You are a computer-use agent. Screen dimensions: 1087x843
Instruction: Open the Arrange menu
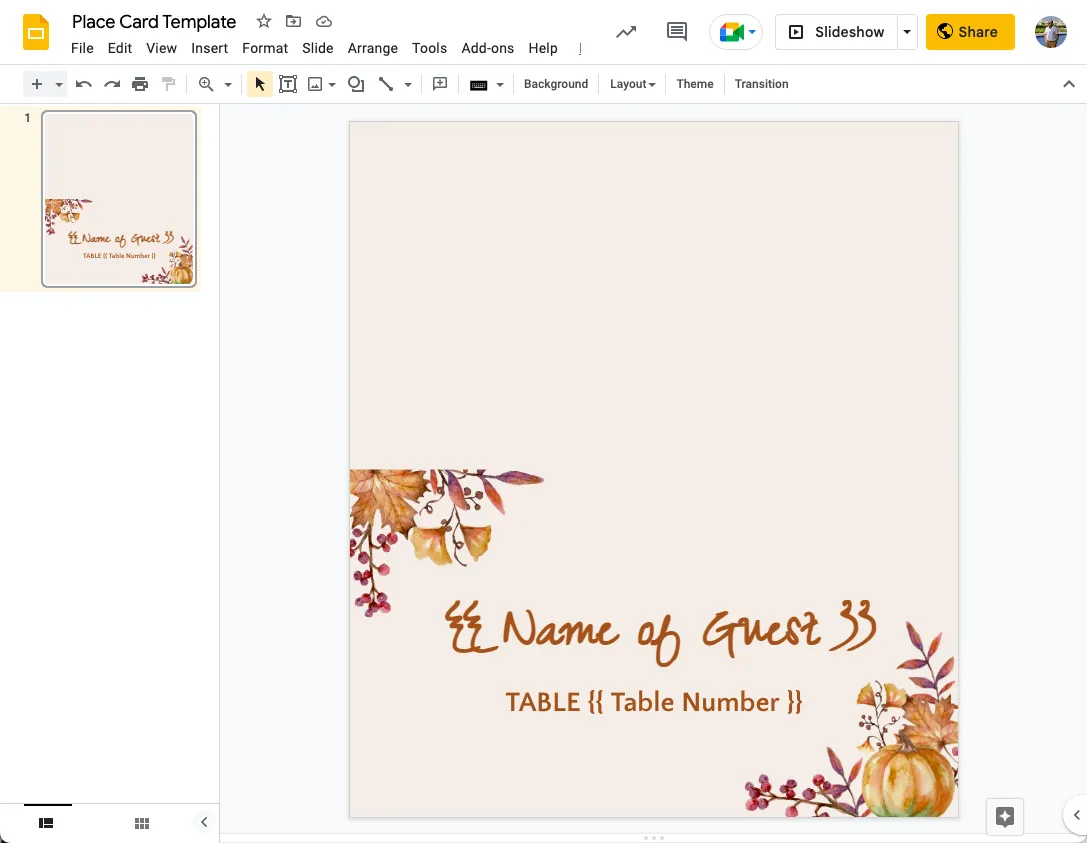372,48
